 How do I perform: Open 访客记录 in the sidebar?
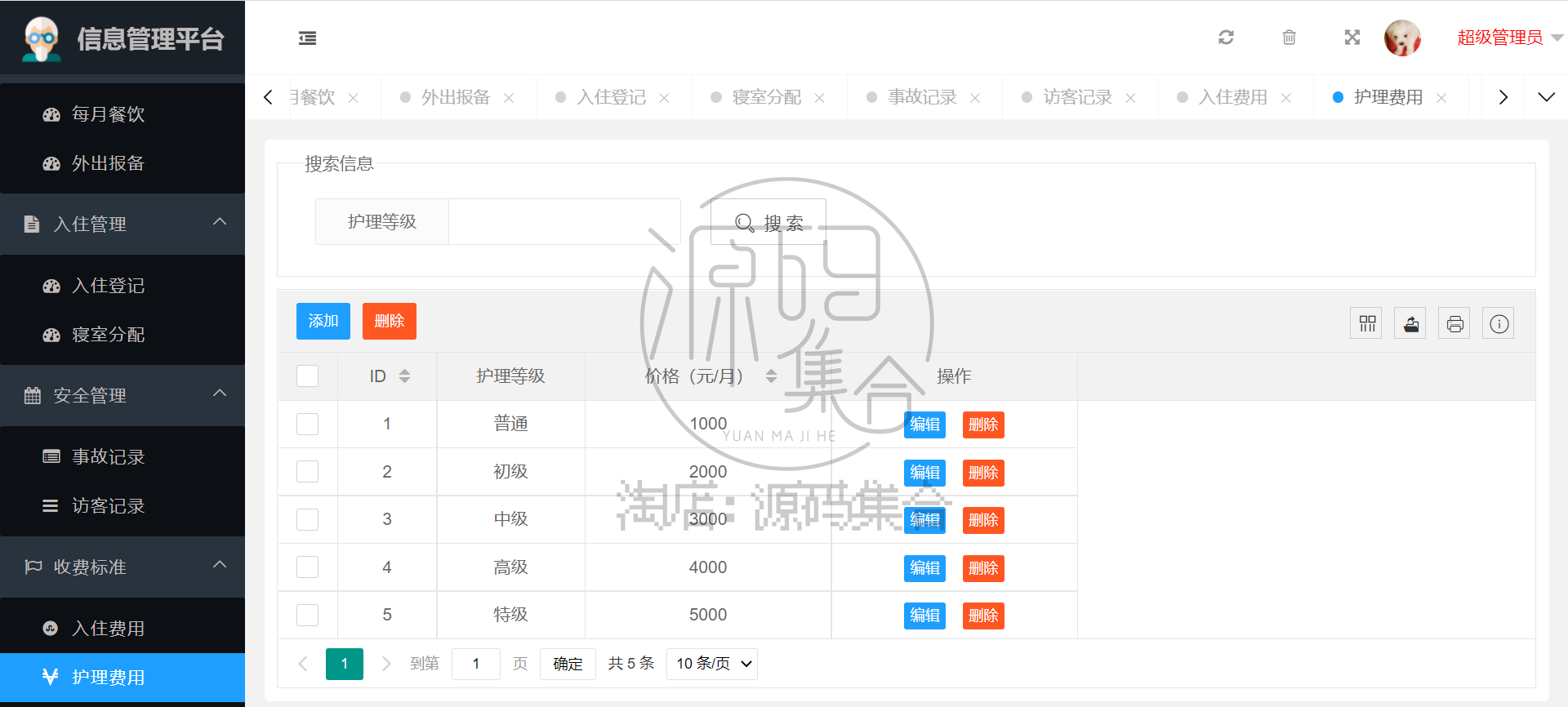point(122,506)
